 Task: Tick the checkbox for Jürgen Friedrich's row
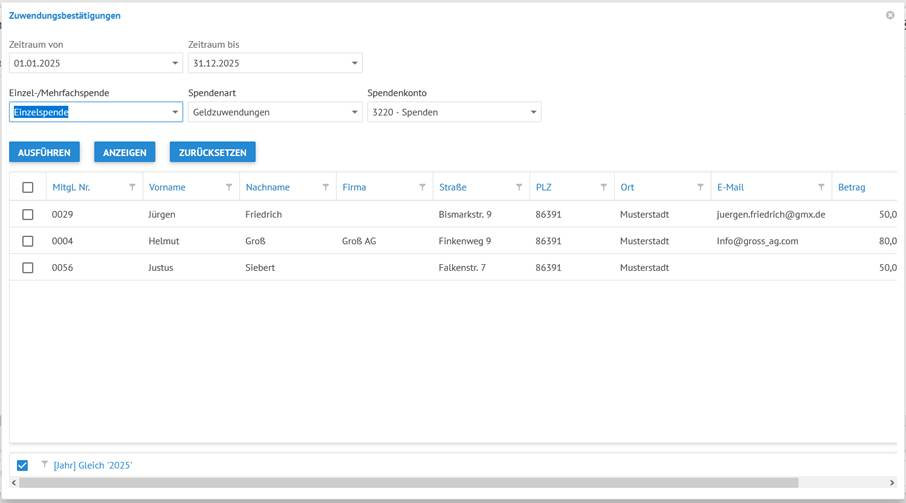click(x=28, y=214)
